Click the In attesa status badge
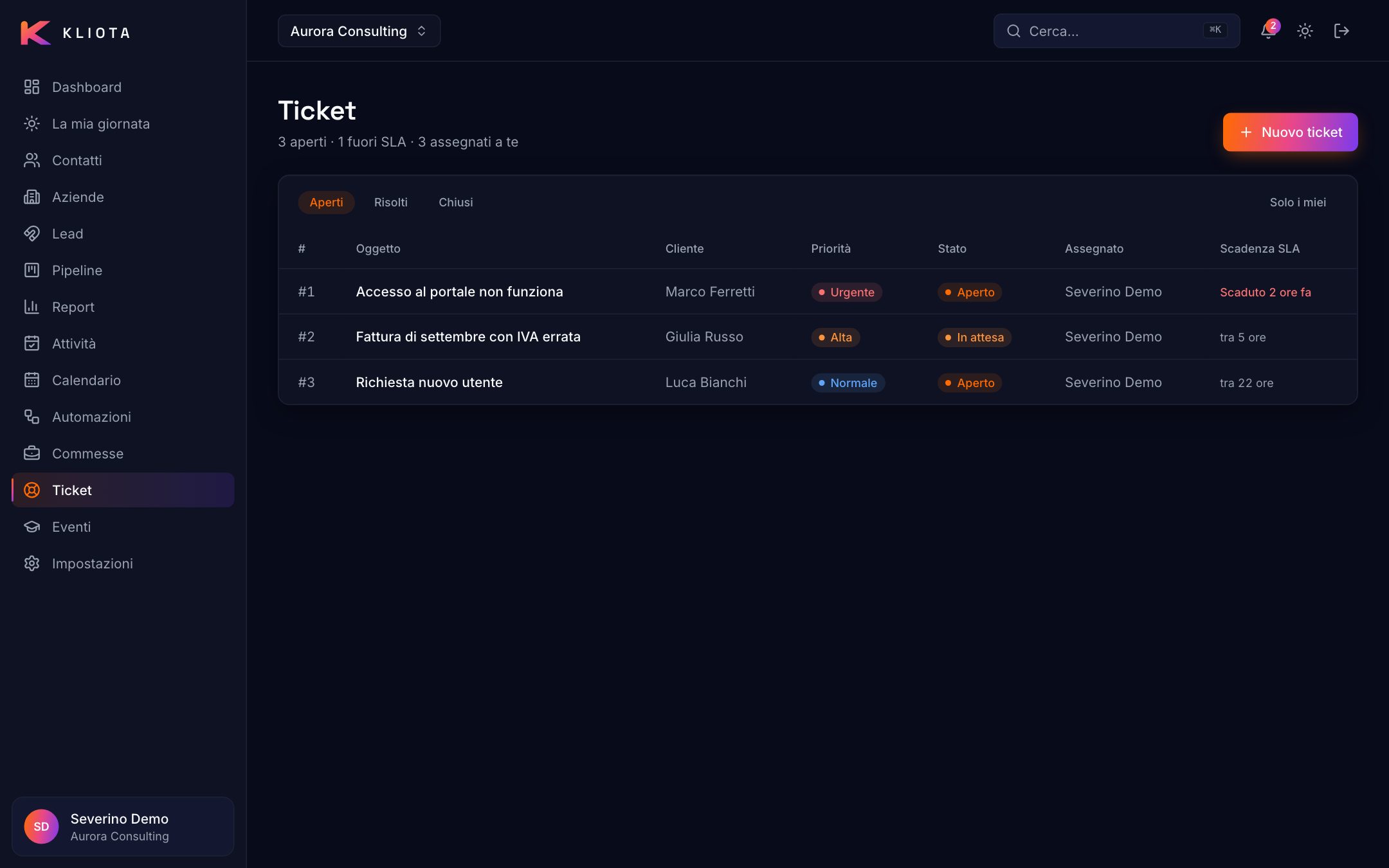The height and width of the screenshot is (868, 1389). [x=974, y=337]
